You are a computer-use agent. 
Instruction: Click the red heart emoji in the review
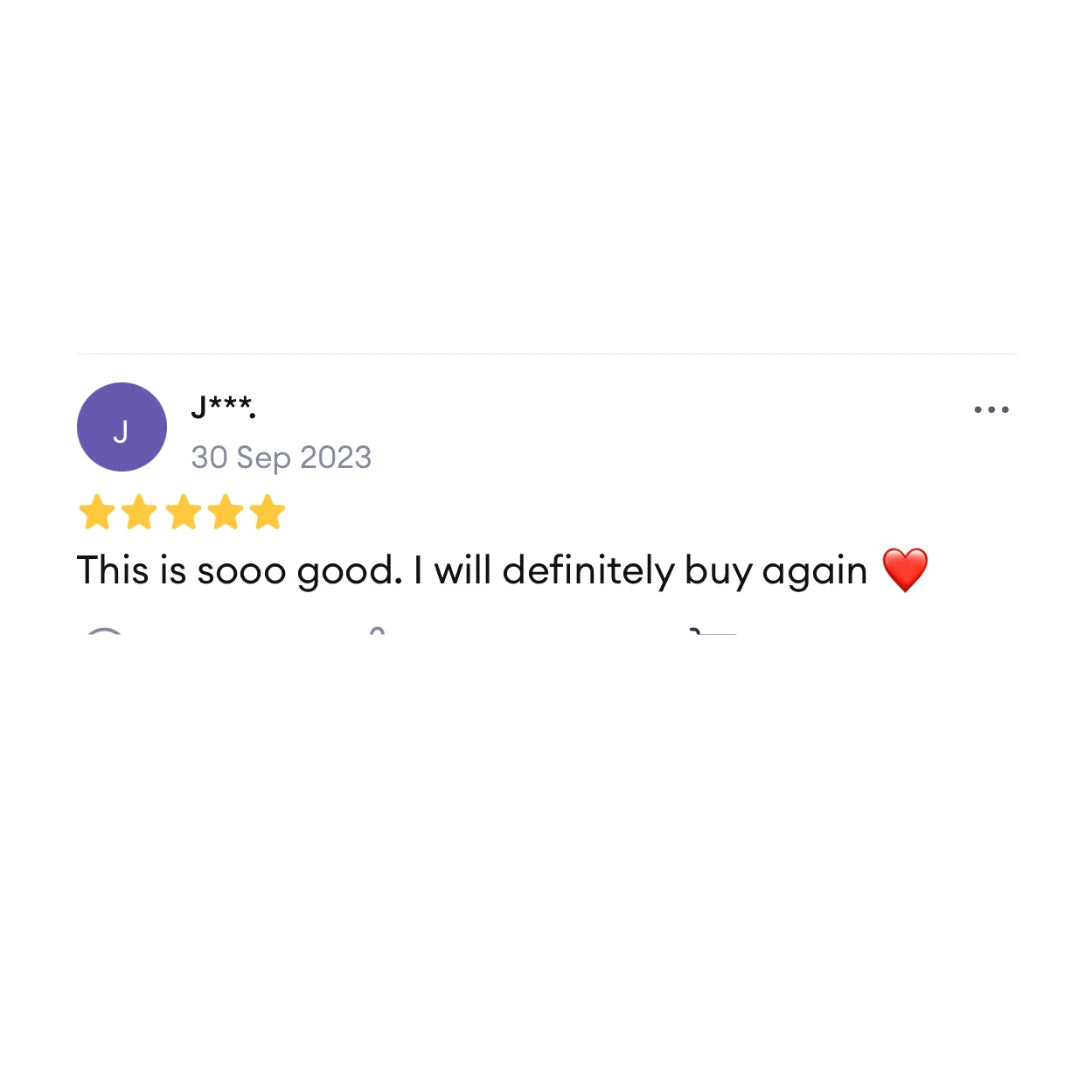(x=905, y=570)
